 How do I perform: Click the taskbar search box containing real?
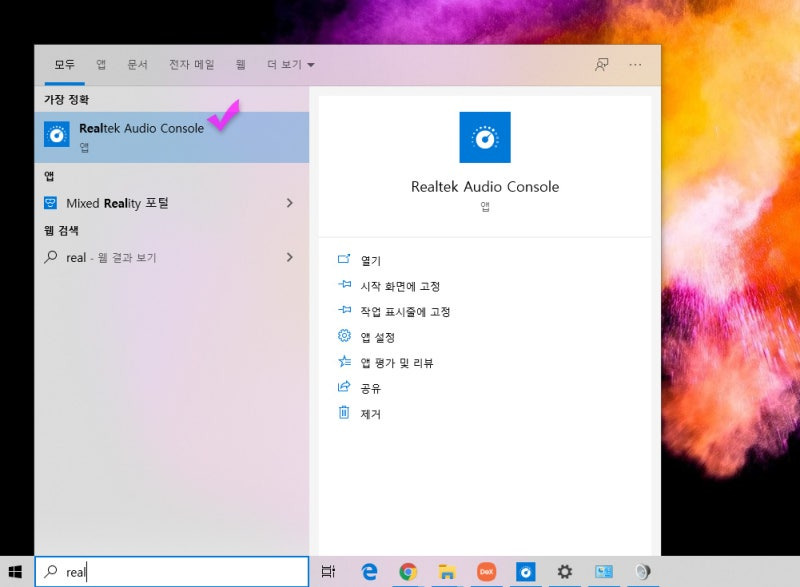[172, 572]
